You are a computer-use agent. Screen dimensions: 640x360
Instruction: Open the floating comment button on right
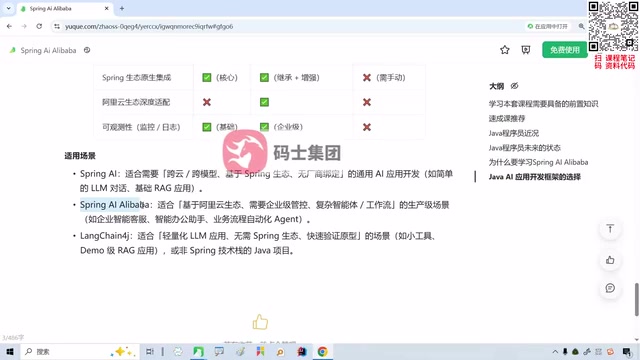click(610, 288)
